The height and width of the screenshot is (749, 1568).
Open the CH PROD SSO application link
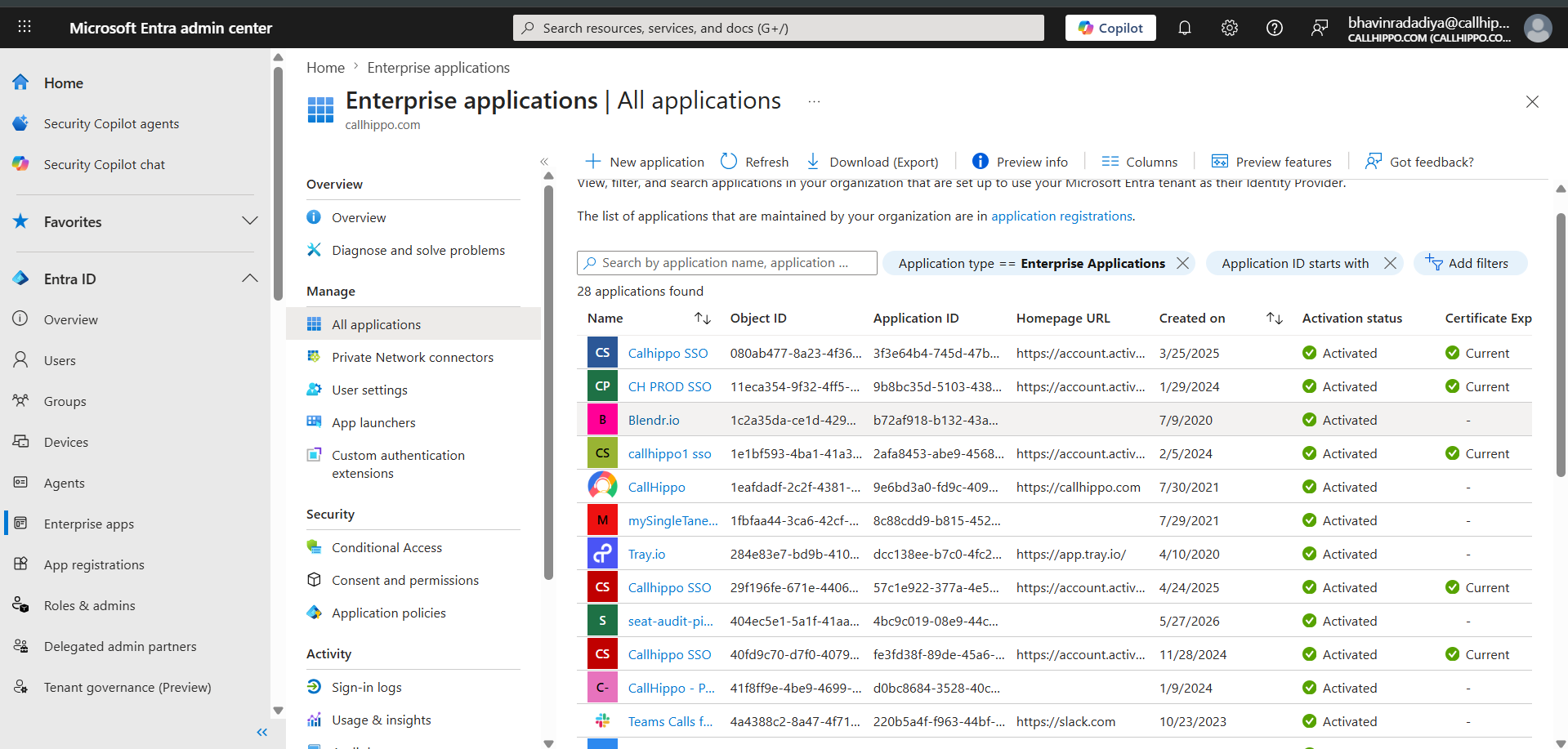tap(669, 386)
